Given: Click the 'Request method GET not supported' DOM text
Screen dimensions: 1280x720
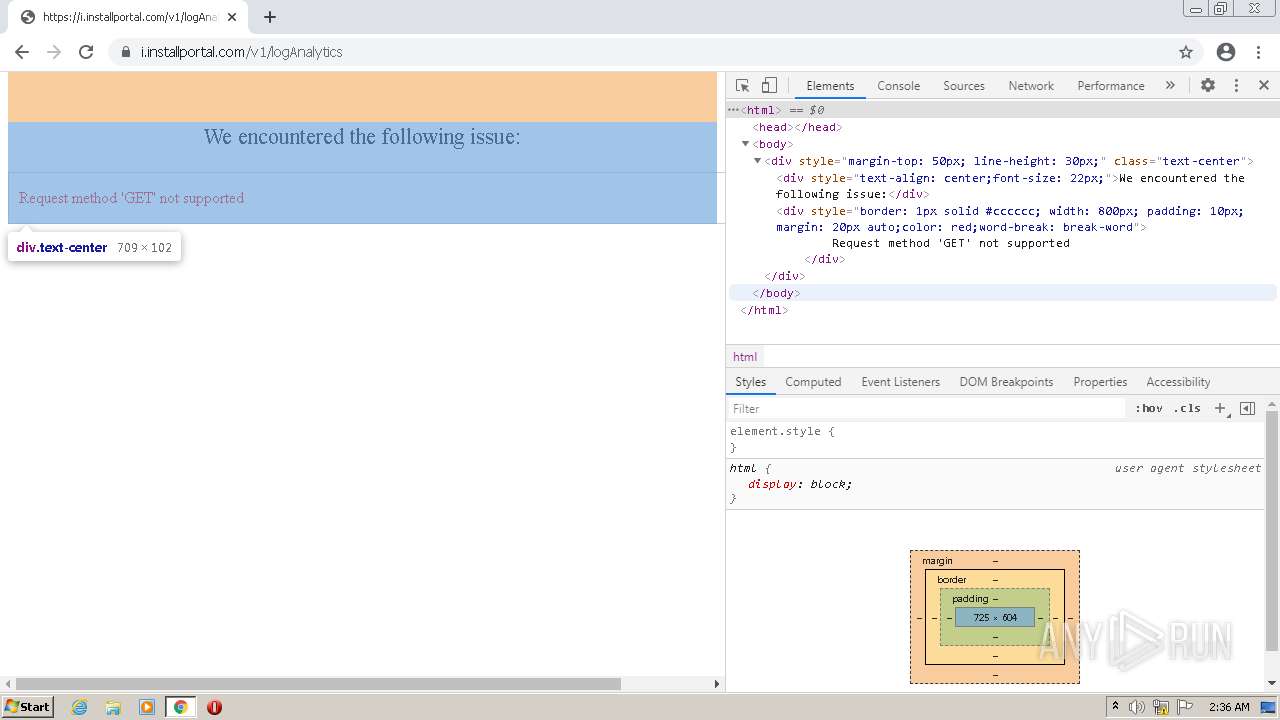Looking at the screenshot, I should (950, 243).
